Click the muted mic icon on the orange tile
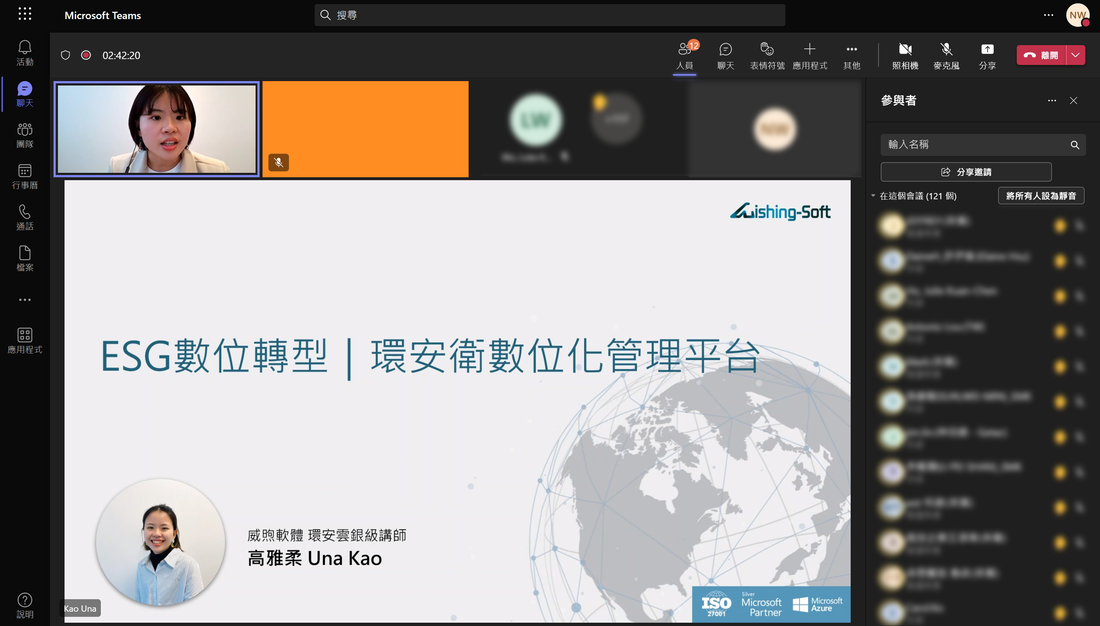 tap(279, 163)
